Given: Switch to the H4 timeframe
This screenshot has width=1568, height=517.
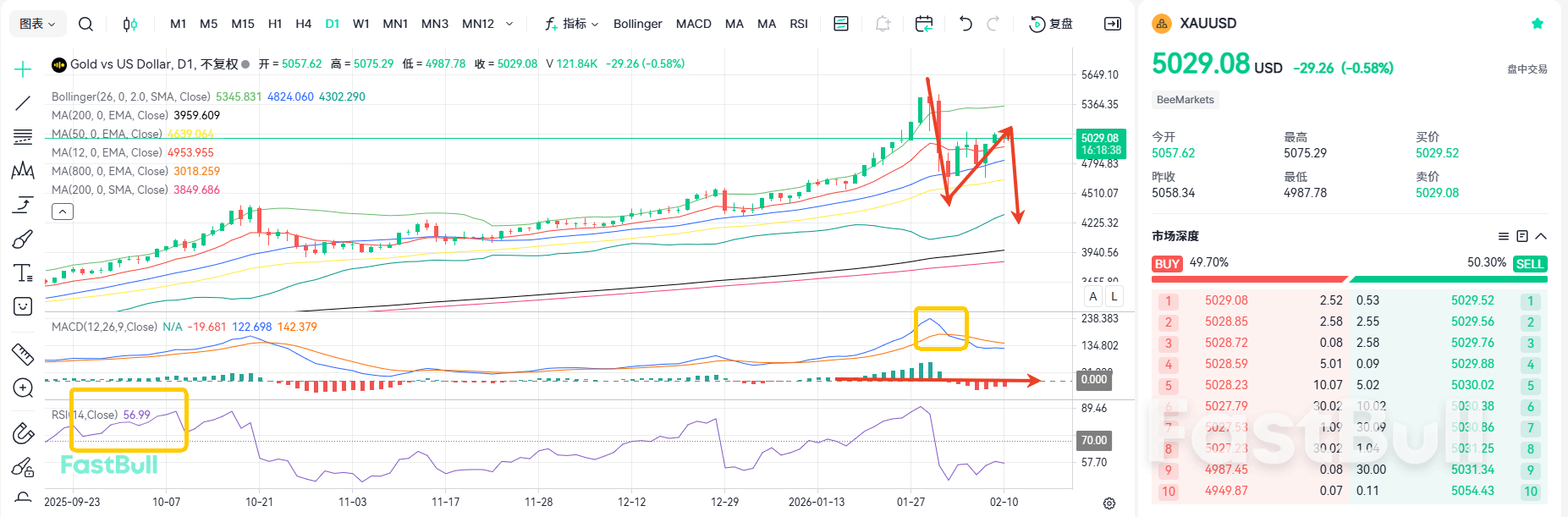Looking at the screenshot, I should (x=303, y=24).
